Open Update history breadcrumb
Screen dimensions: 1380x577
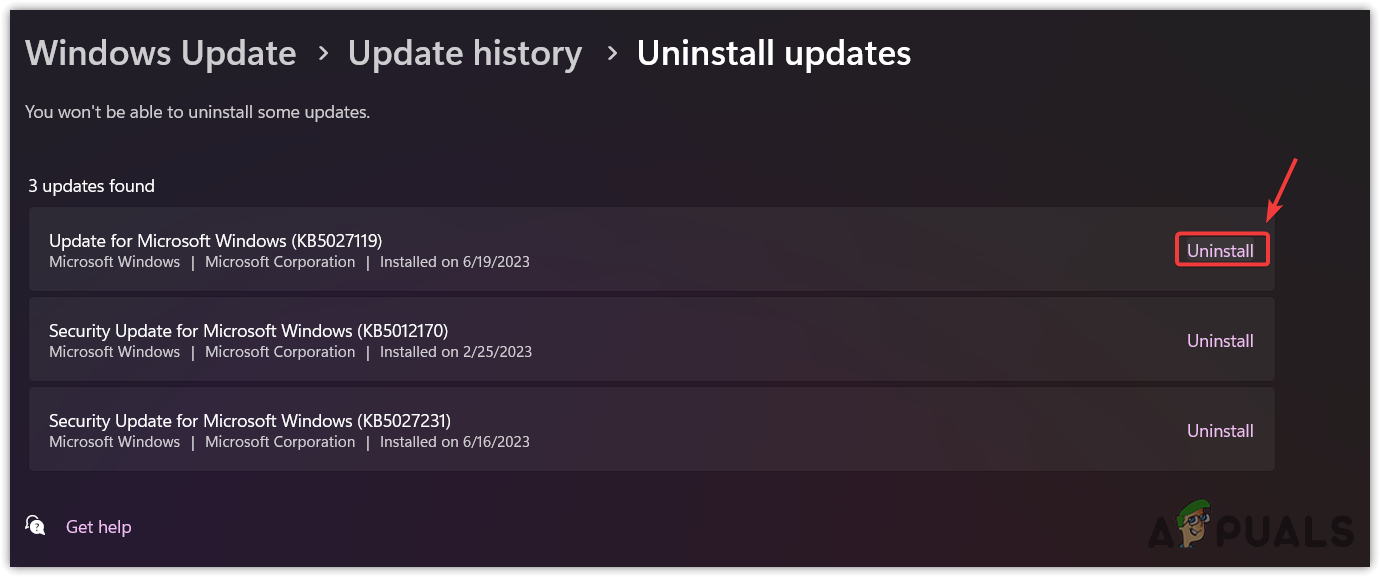pos(464,53)
